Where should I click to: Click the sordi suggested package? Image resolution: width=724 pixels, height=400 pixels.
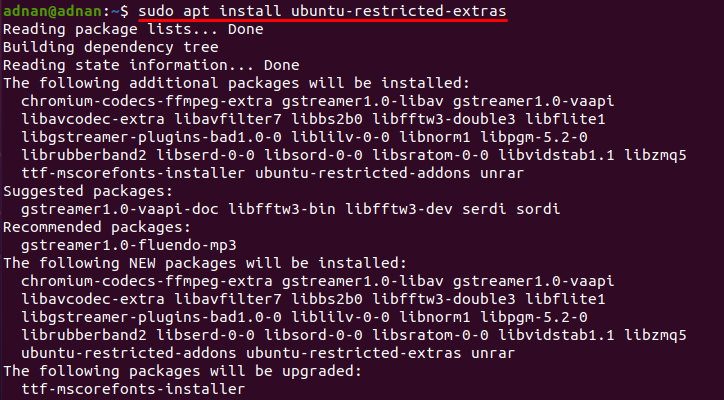(538, 209)
